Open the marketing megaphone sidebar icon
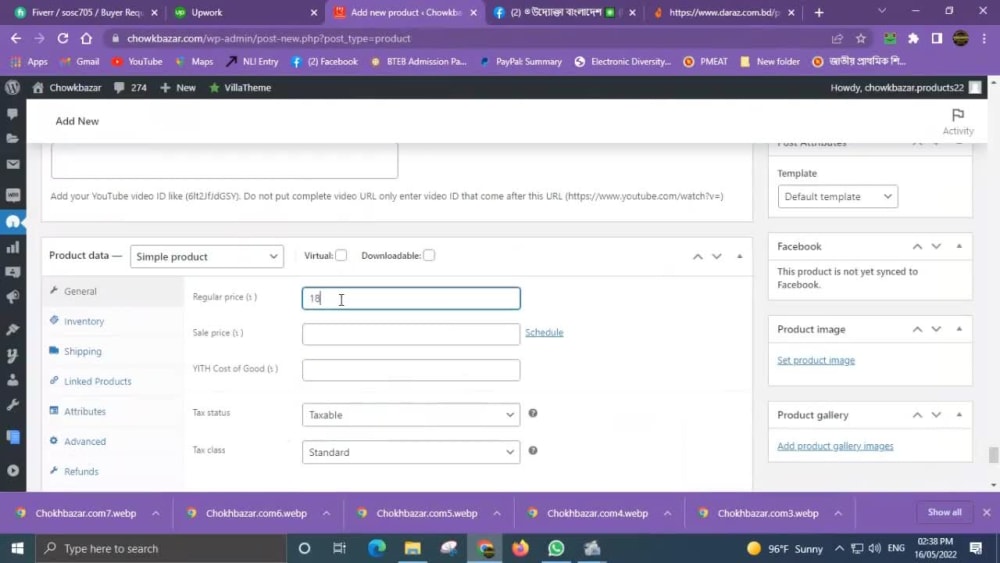This screenshot has width=1000, height=563. [13, 298]
